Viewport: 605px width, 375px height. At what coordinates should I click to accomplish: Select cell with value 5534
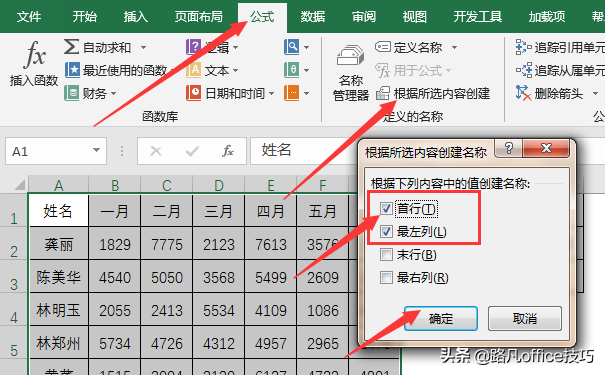click(x=219, y=310)
